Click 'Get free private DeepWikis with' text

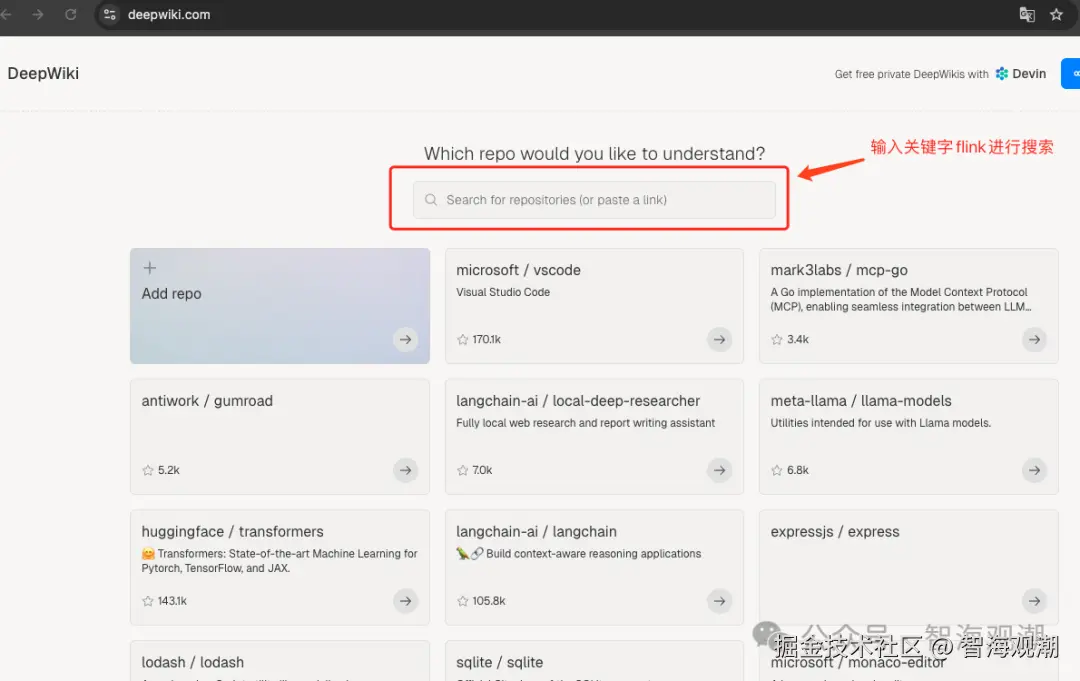click(911, 74)
